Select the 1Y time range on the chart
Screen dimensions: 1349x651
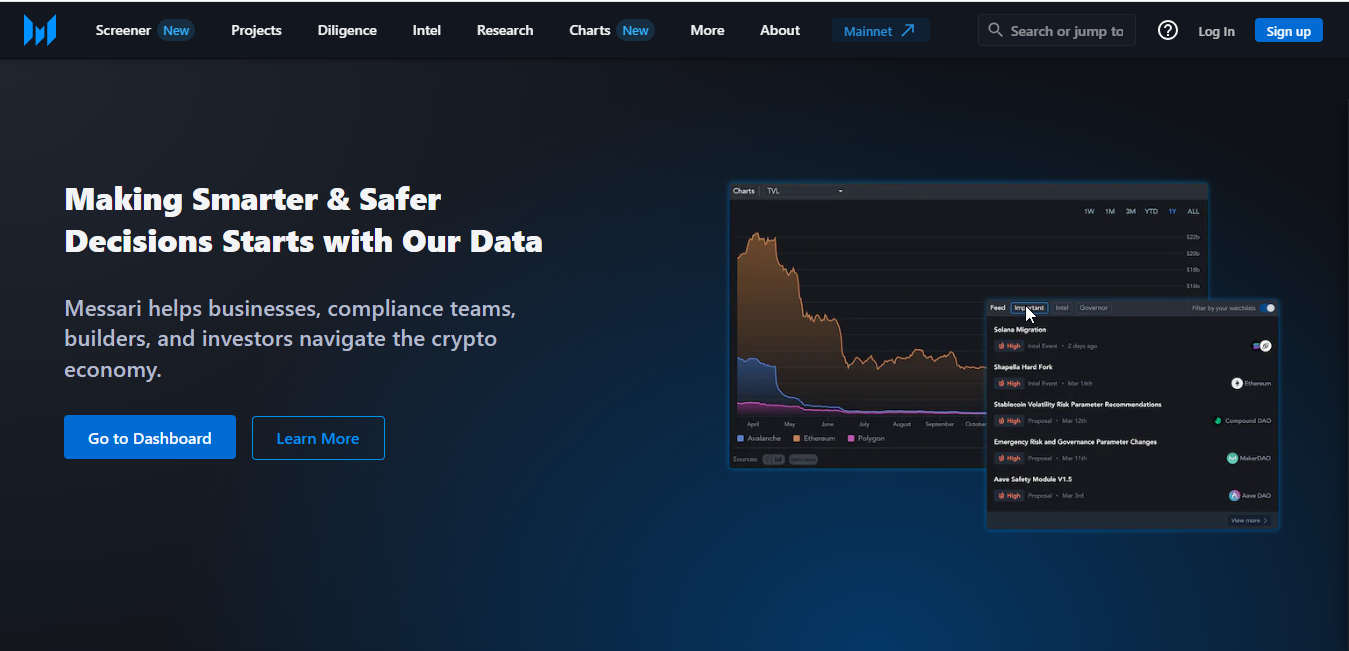point(1173,211)
